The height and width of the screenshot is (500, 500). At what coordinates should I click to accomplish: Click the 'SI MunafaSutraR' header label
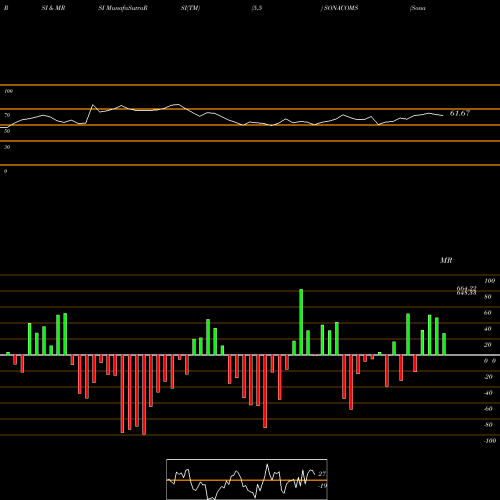[123, 8]
